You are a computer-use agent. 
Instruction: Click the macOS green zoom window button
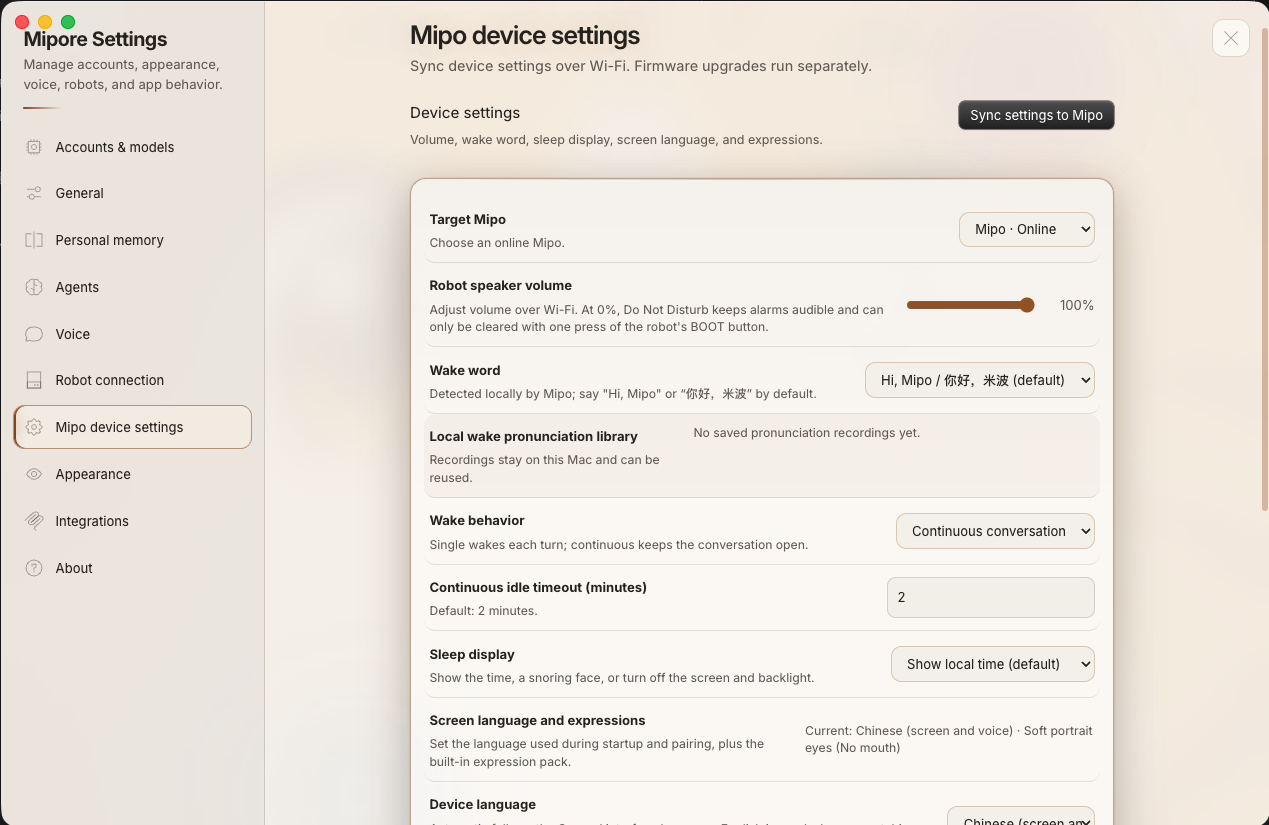click(x=68, y=22)
